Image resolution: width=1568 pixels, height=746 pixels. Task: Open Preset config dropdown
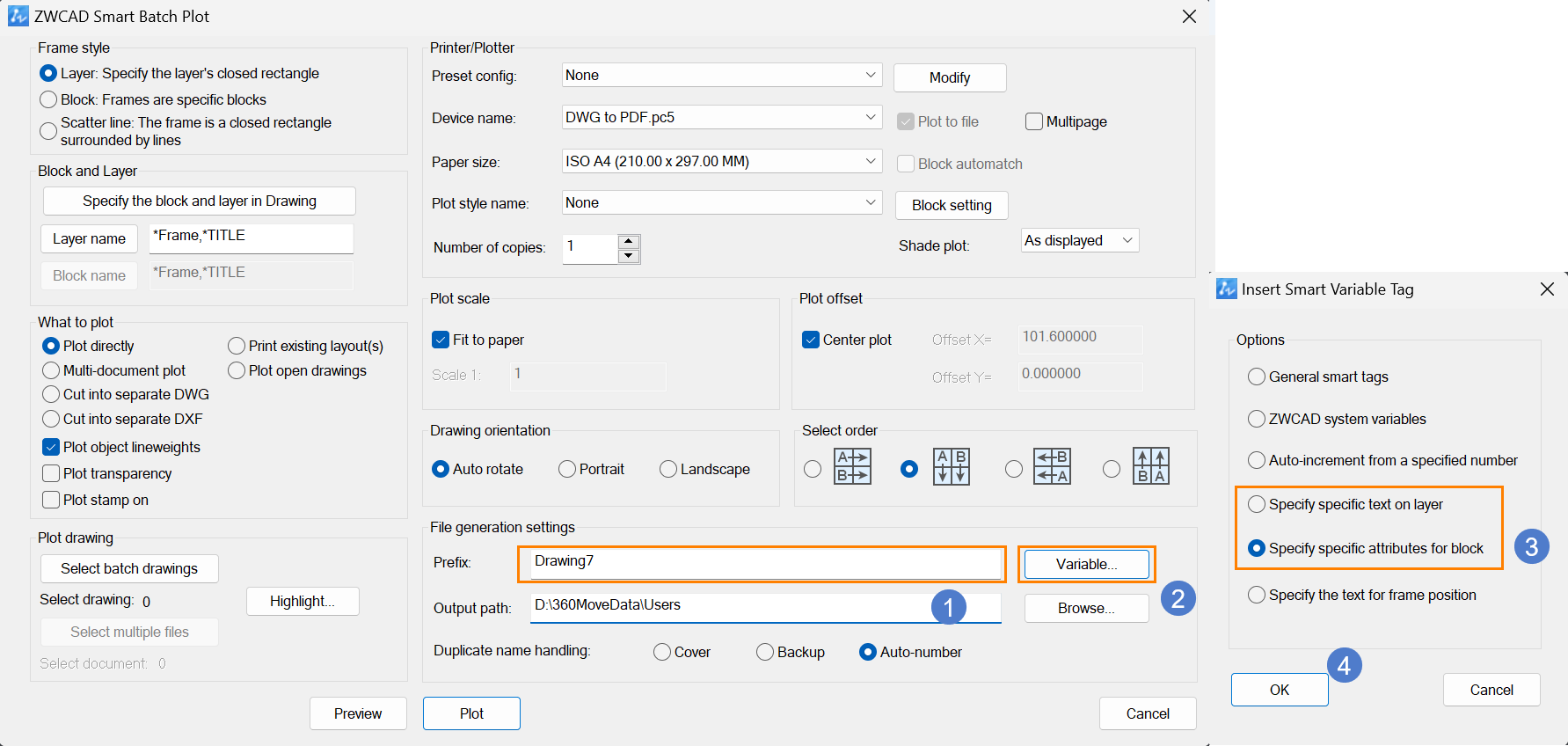tap(722, 76)
